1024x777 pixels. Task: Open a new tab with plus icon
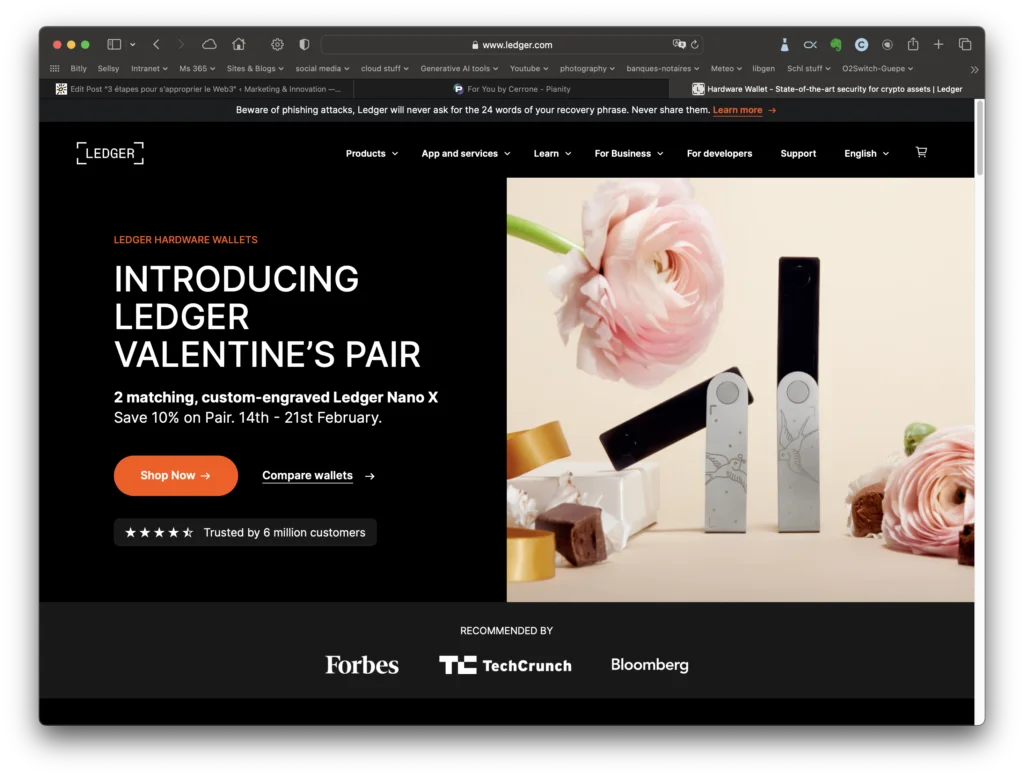[938, 44]
